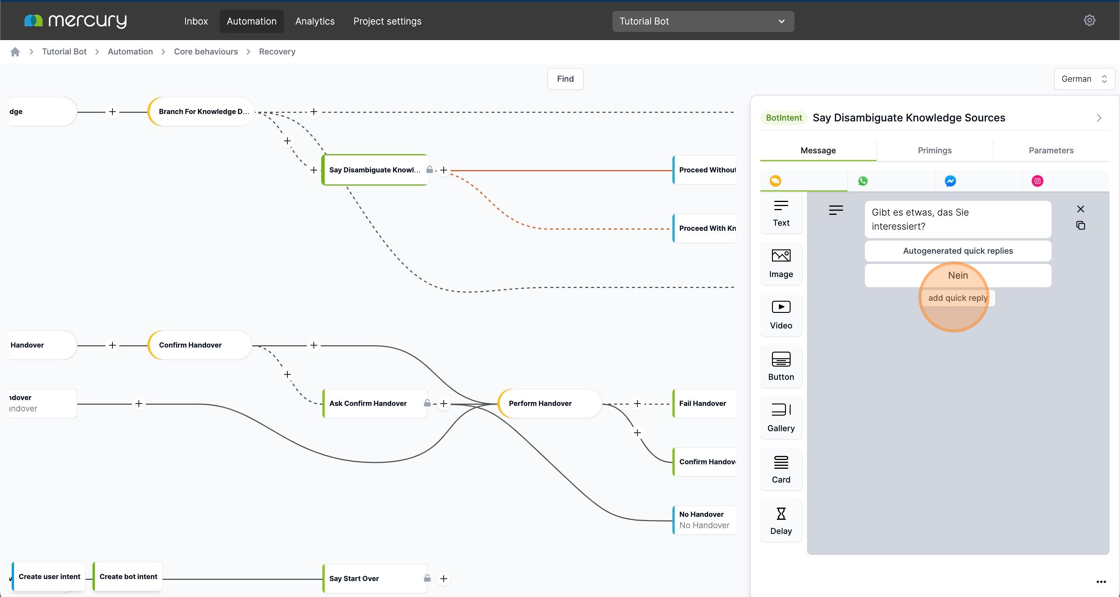
Task: Select the Say Disambiguate Knowledge node
Action: tap(374, 170)
